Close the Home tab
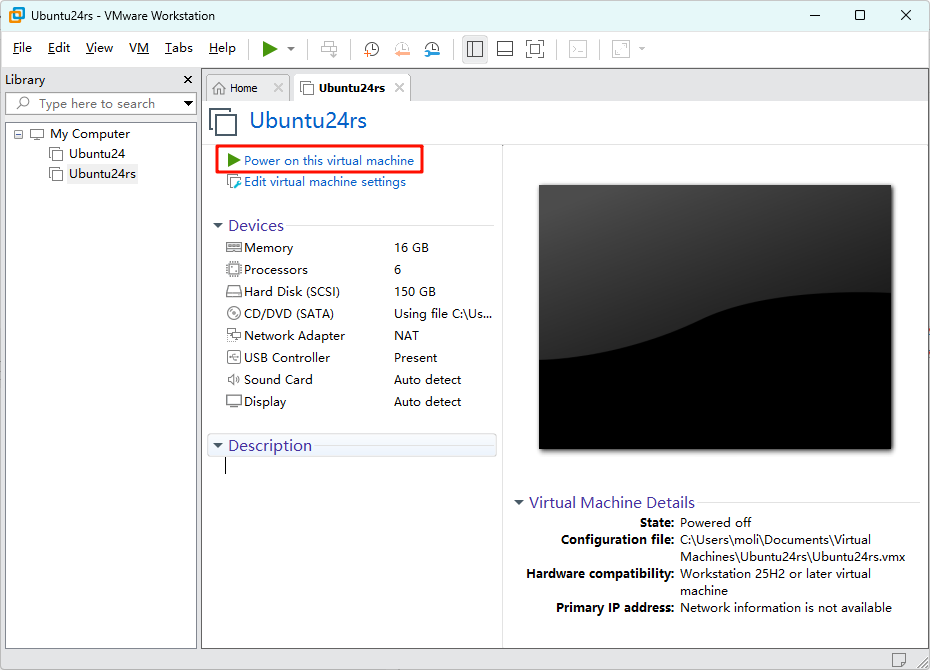Viewport: 930px width, 670px height. coord(278,88)
